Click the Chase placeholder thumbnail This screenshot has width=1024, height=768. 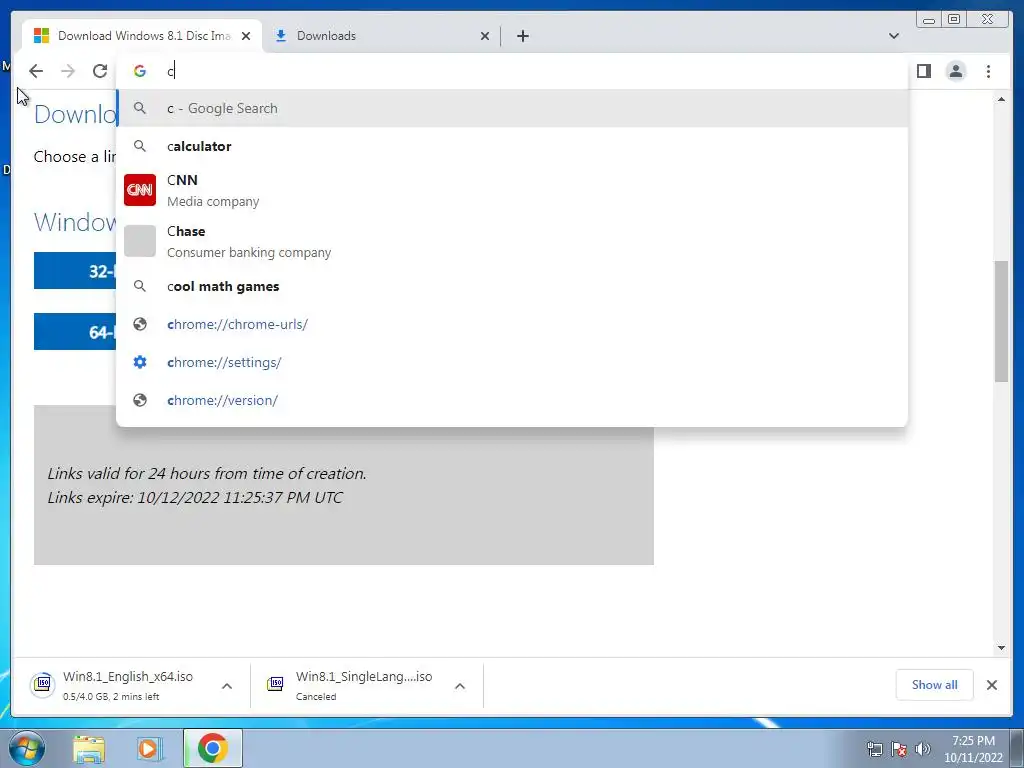pos(140,242)
